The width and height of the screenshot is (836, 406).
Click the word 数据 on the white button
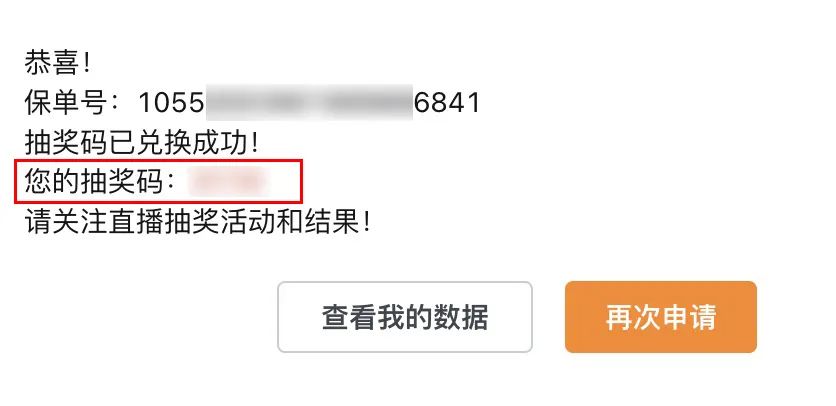pyautogui.click(x=460, y=317)
